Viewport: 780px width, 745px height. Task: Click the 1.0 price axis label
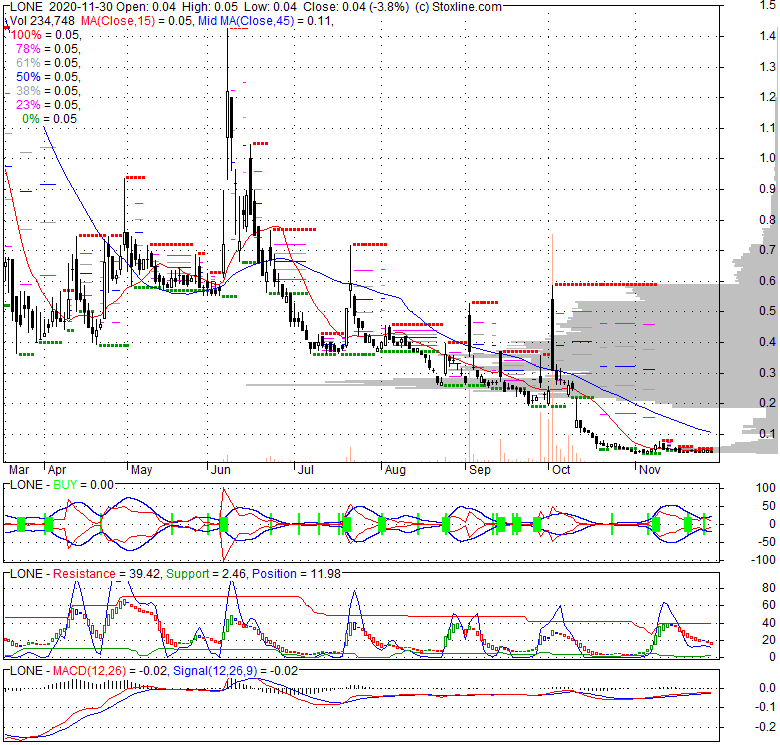tap(768, 158)
